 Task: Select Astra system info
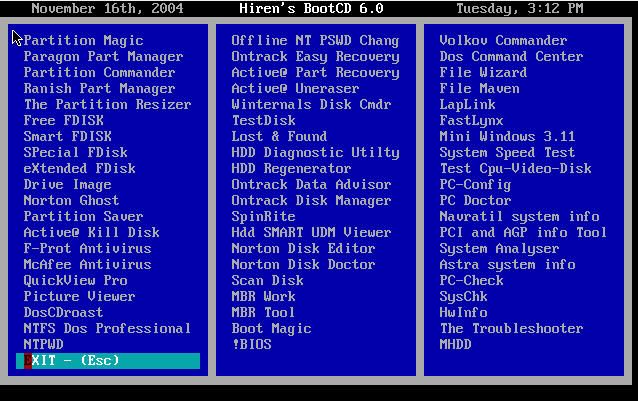507,264
